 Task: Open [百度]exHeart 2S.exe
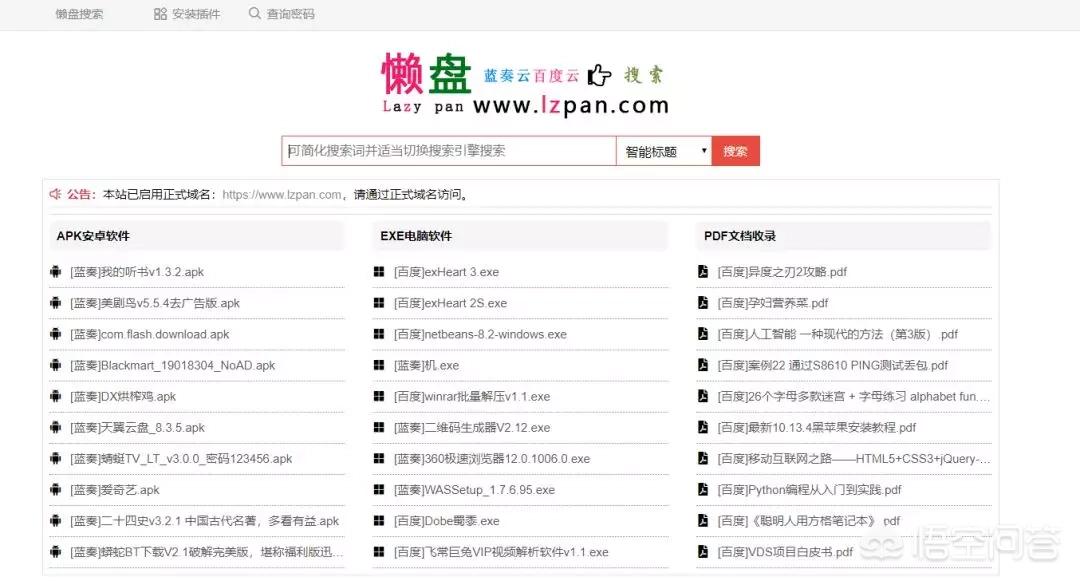point(450,303)
